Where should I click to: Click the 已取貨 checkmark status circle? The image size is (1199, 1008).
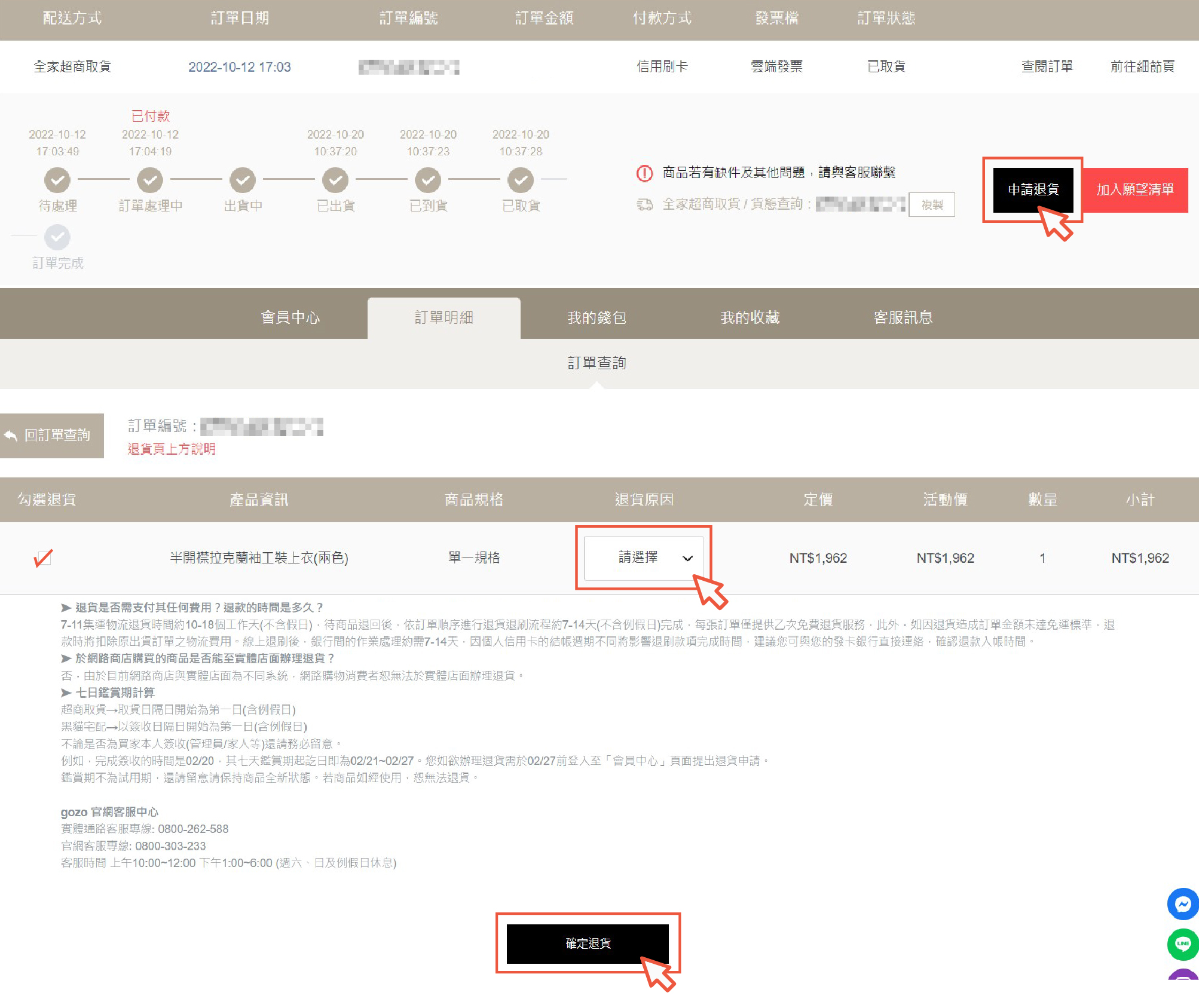(521, 179)
